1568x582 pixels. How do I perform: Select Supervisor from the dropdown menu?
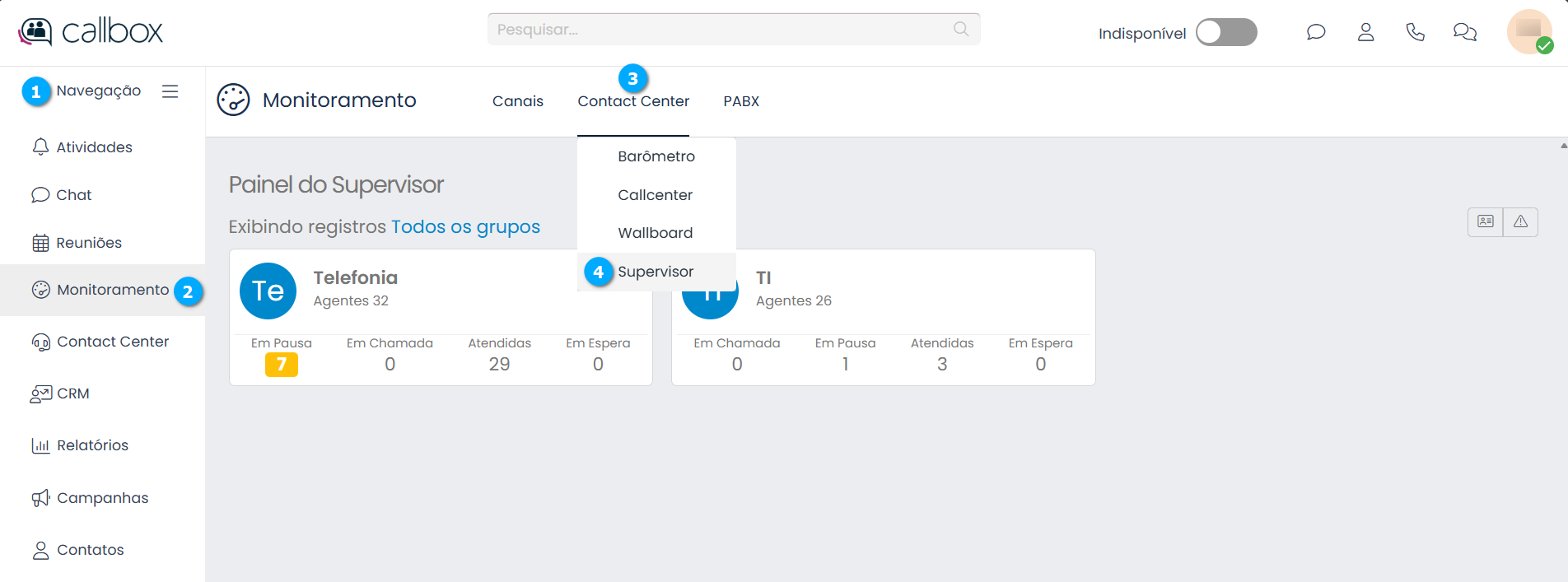tap(656, 272)
